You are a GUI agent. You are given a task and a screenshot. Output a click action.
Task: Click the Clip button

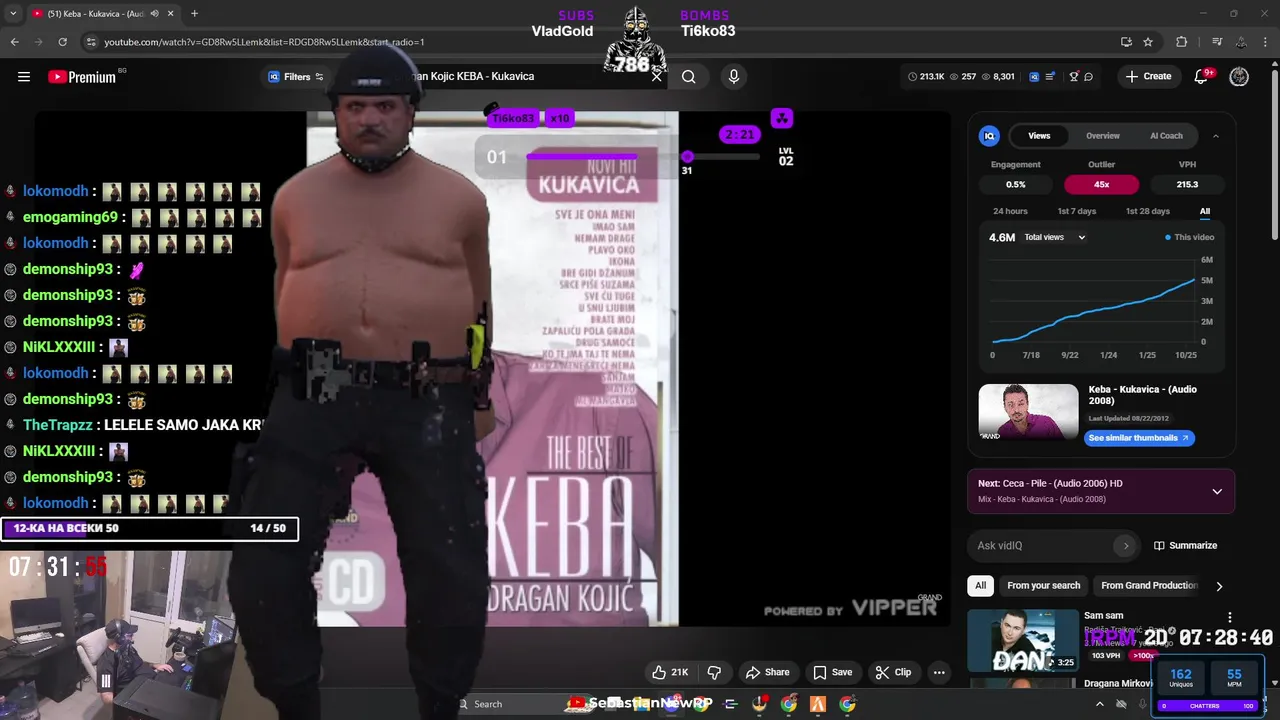pyautogui.click(x=893, y=672)
